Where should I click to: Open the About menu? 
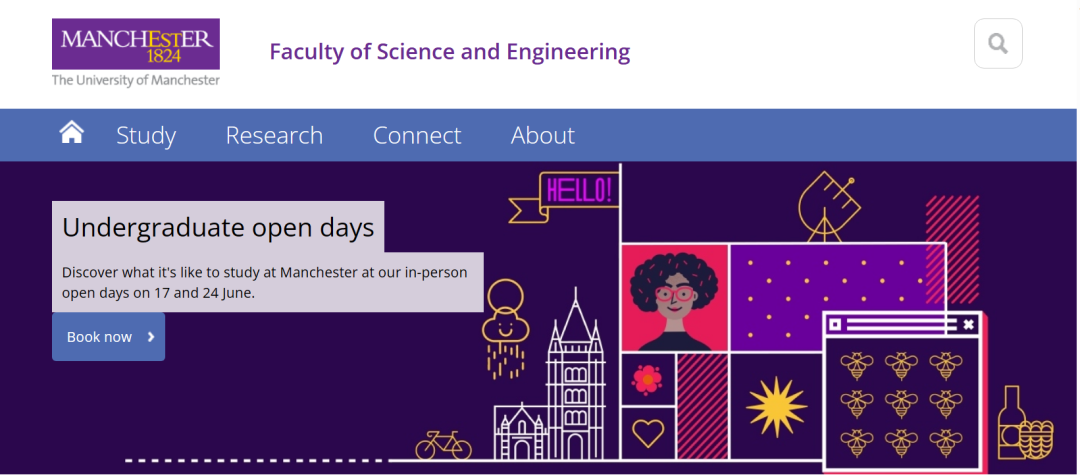[543, 135]
